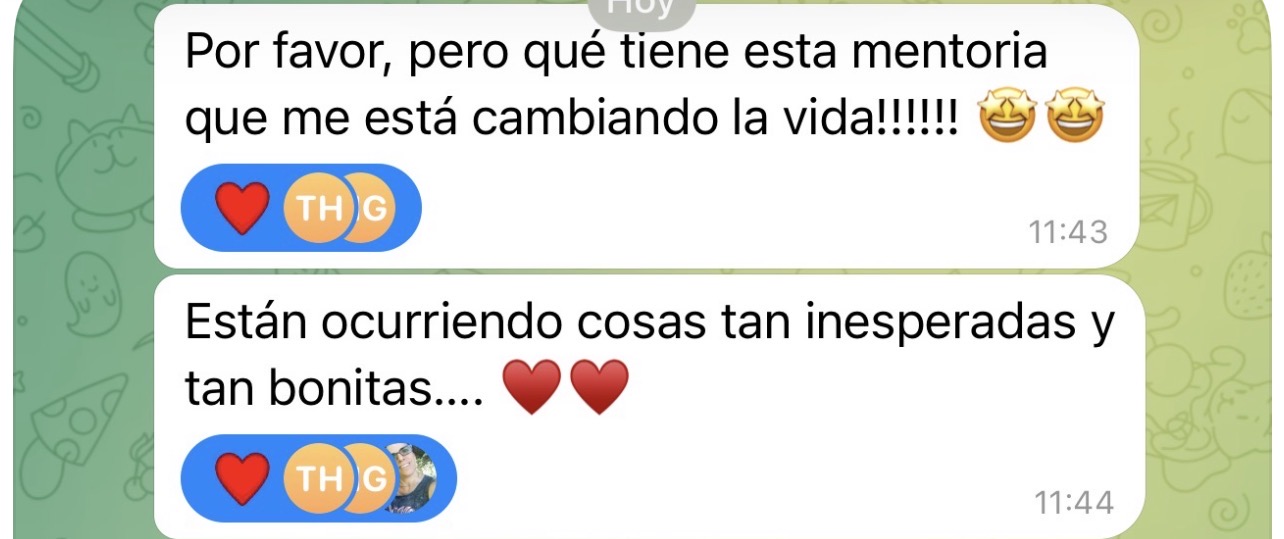
Task: Click the second star-struck emoji
Action: (x=1076, y=120)
